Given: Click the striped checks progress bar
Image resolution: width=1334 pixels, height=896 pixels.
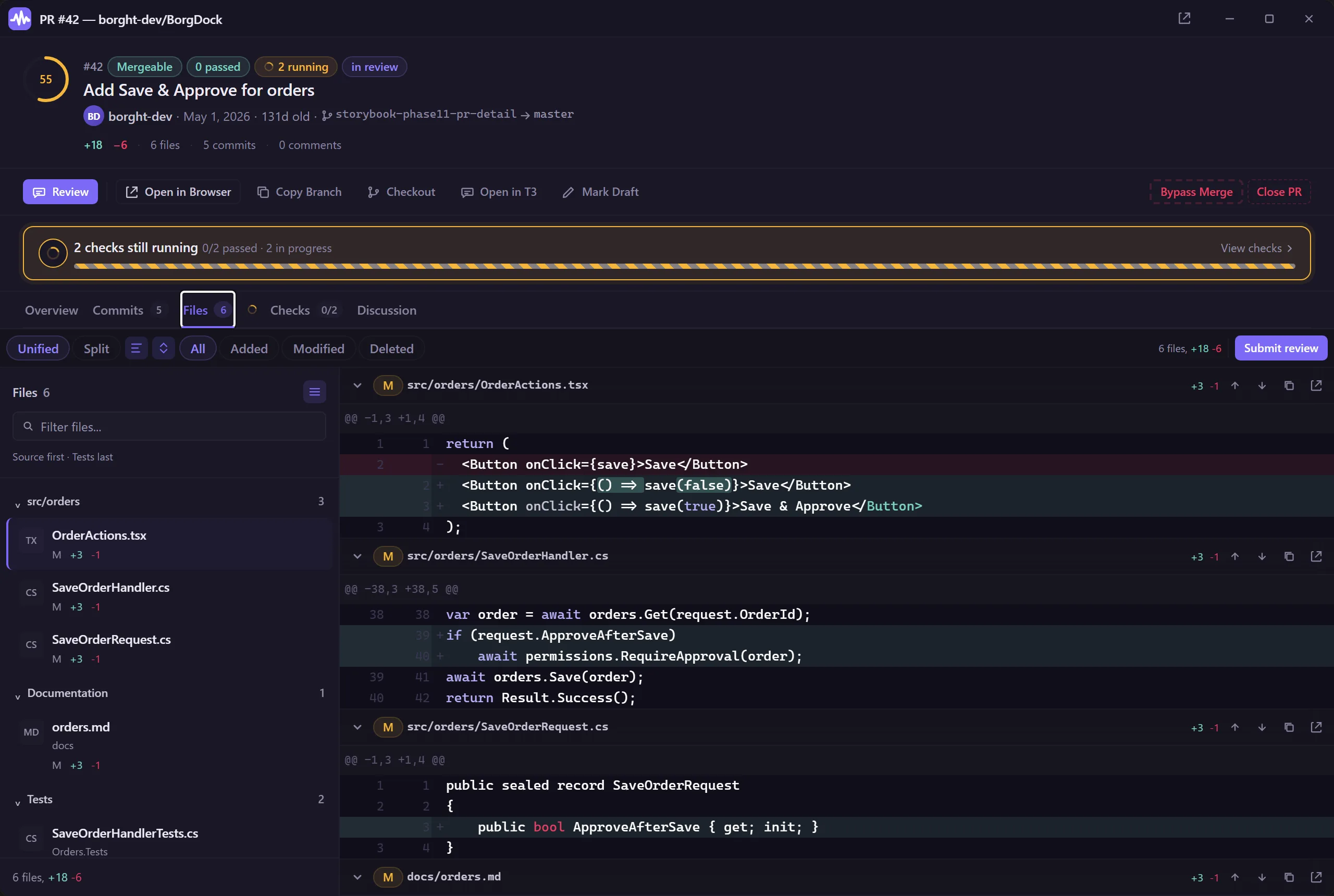Looking at the screenshot, I should 684,266.
